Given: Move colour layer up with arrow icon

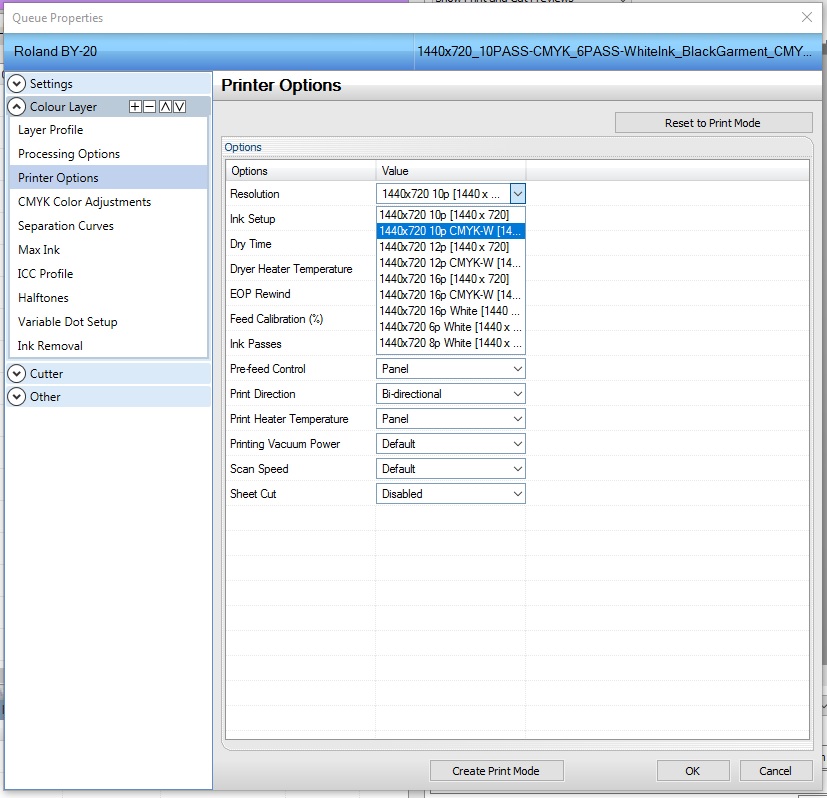Looking at the screenshot, I should pos(165,107).
